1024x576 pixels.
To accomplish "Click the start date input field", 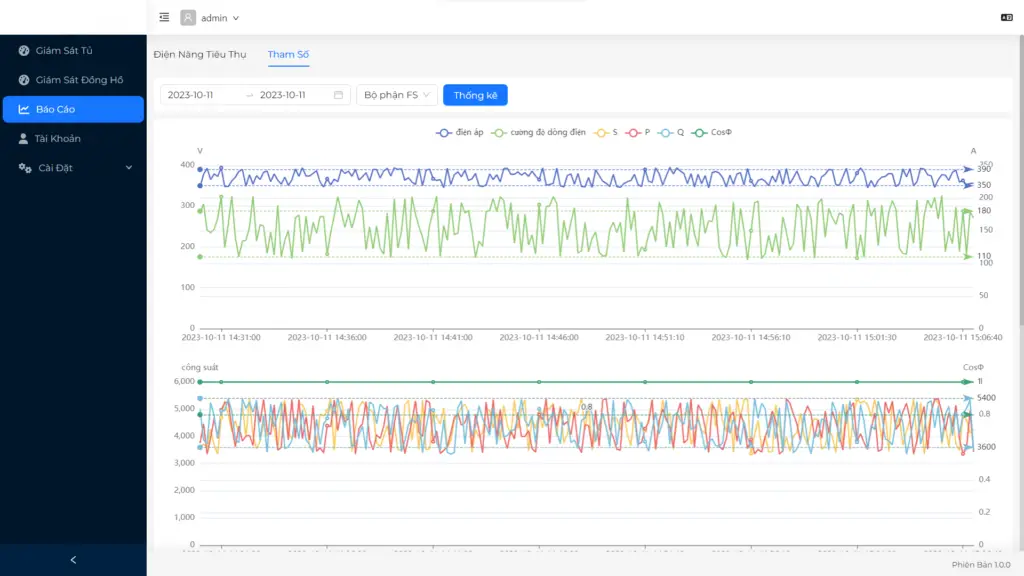I will (200, 95).
